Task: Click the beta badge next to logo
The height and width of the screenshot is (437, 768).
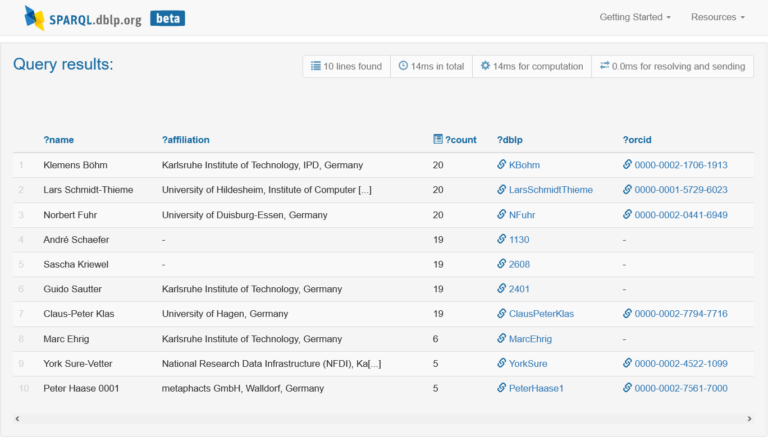Action: (x=168, y=19)
